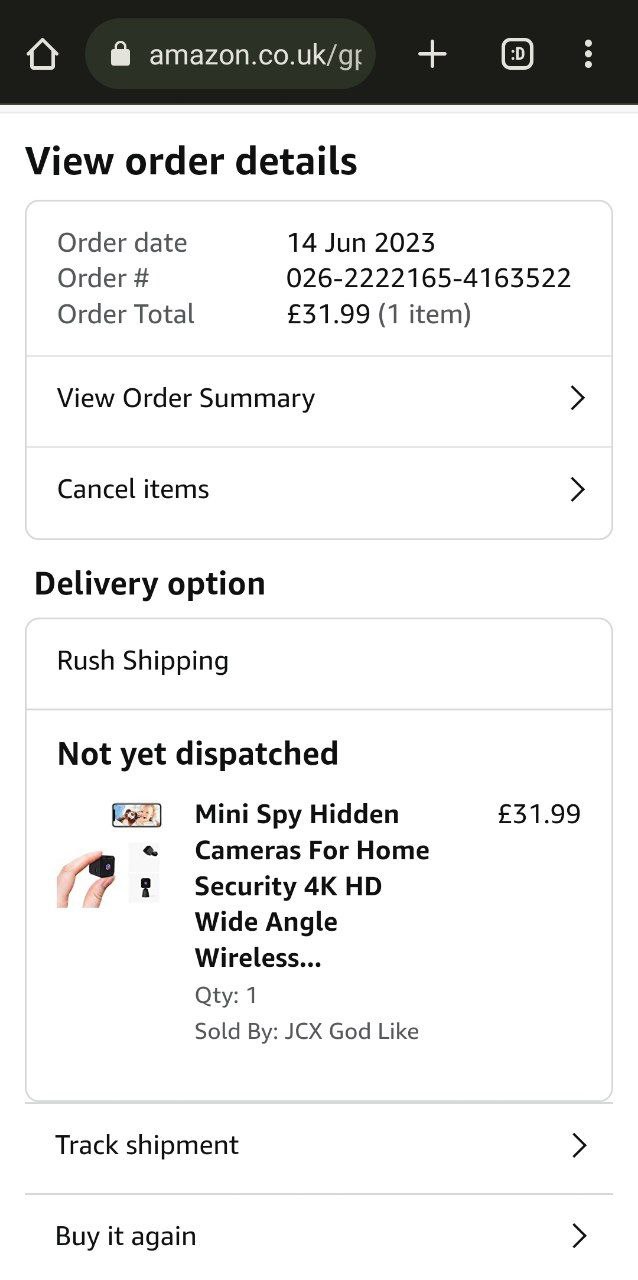
Task: Tap the Cancel items chevron arrow
Action: click(x=577, y=490)
